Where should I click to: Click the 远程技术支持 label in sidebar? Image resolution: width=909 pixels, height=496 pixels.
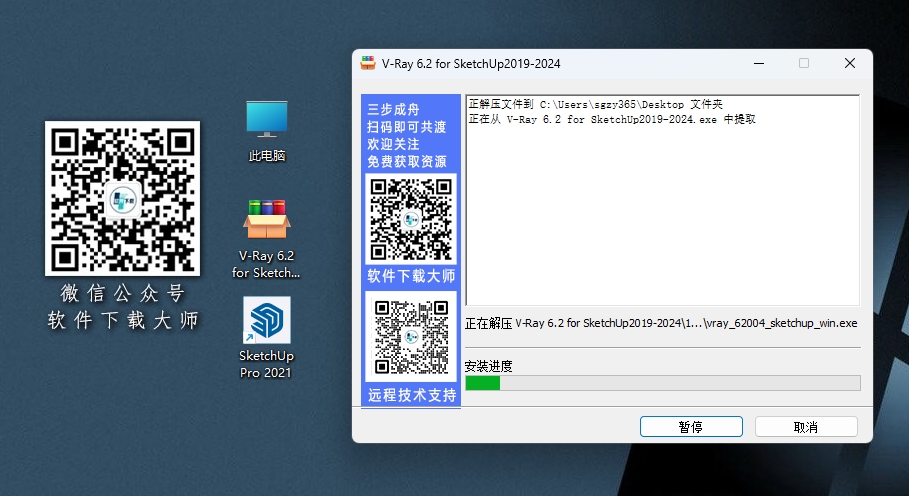click(x=412, y=395)
